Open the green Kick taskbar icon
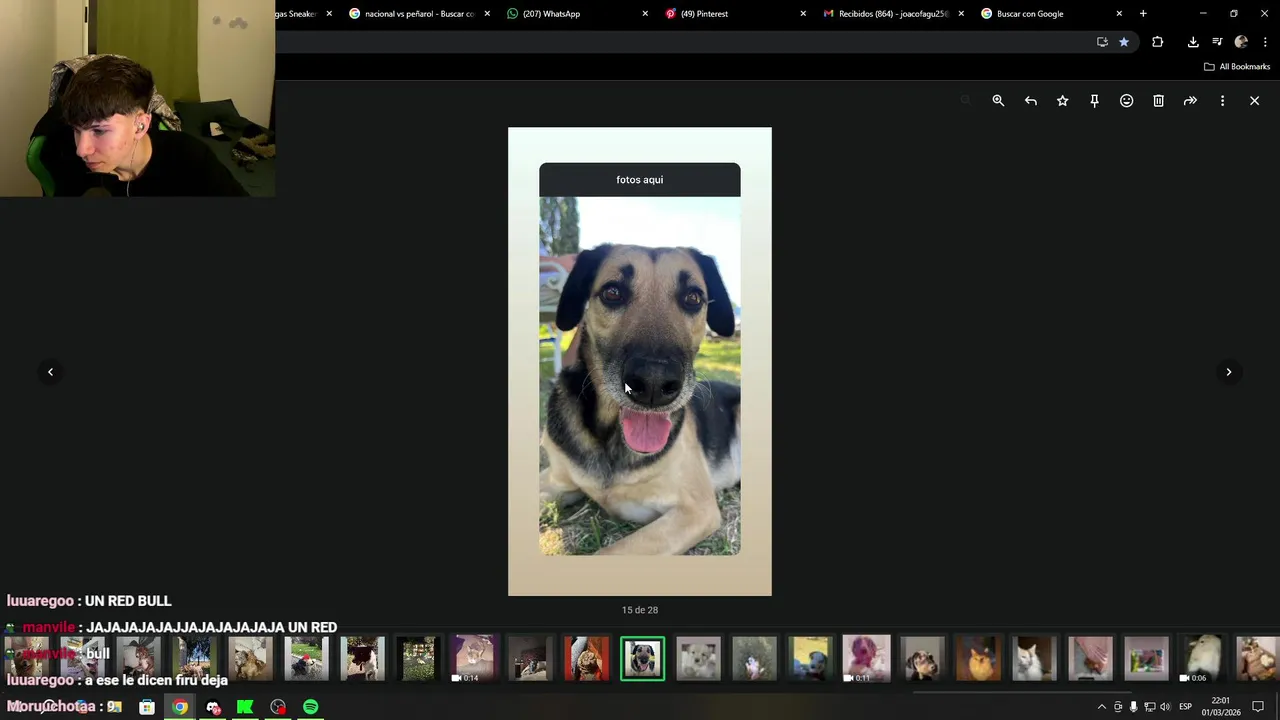 point(245,707)
